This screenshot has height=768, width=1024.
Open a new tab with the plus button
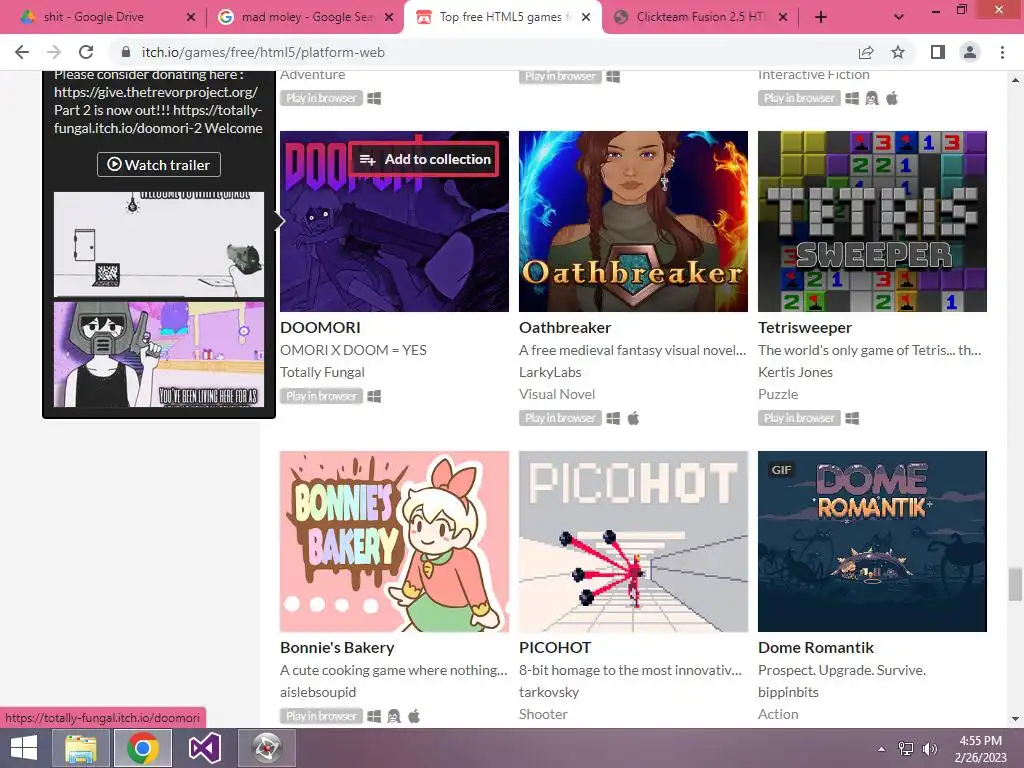point(821,18)
